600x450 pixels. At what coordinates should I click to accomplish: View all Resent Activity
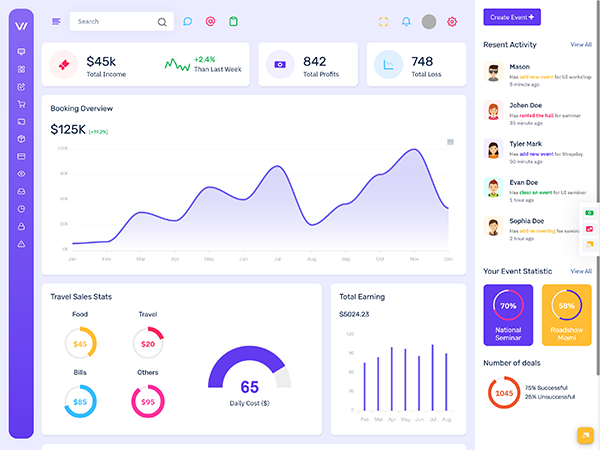click(x=580, y=45)
